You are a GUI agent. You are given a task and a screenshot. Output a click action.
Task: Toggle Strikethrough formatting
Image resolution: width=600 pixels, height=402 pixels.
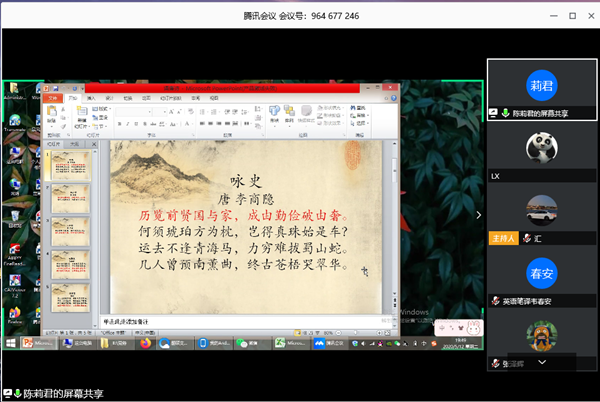[153, 124]
